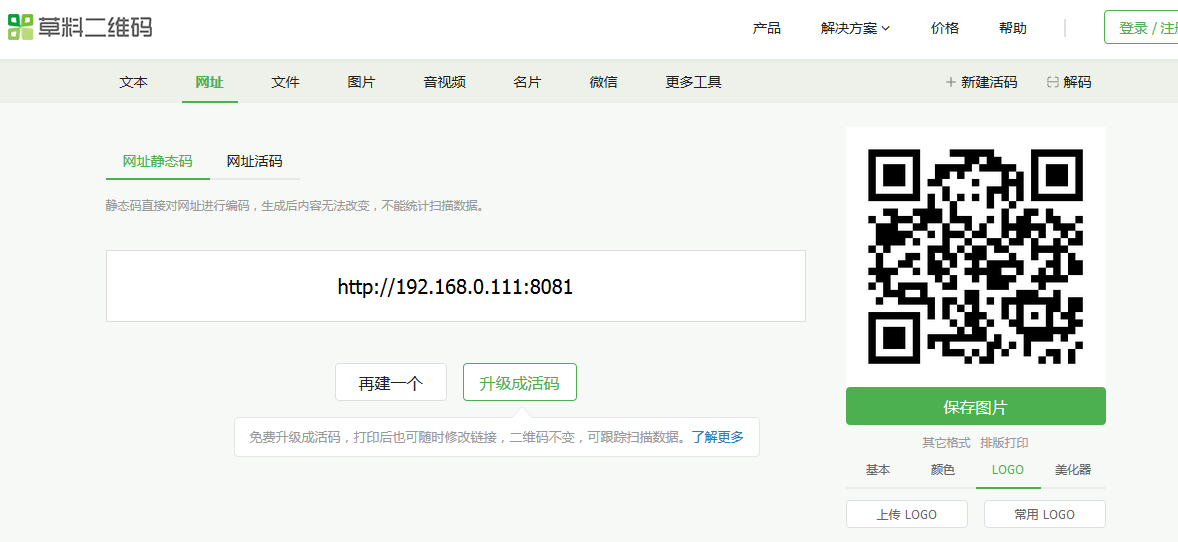This screenshot has height=542, width=1178.
Task: Click 新建活码 with plus icon
Action: 981,82
